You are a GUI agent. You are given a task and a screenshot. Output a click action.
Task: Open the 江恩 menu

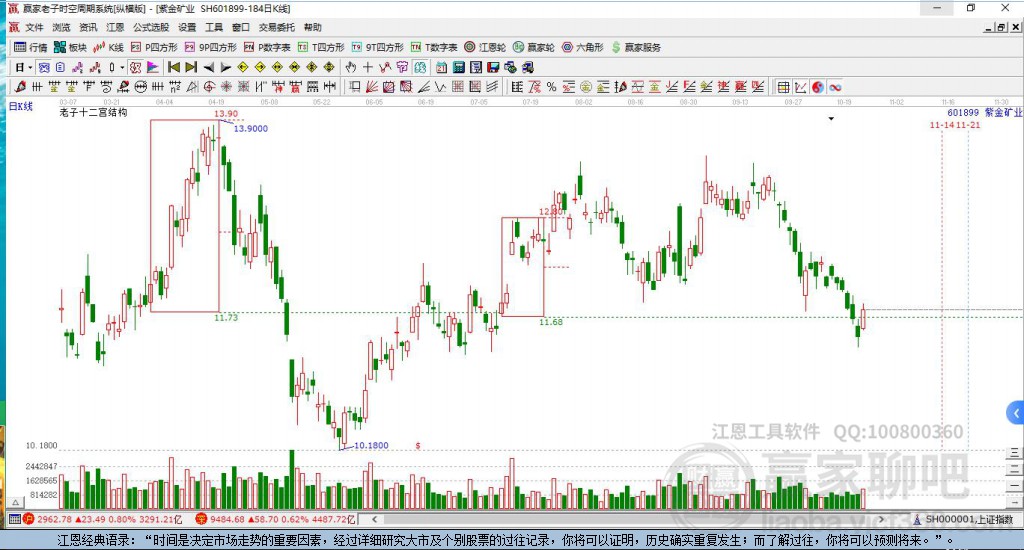[x=115, y=27]
